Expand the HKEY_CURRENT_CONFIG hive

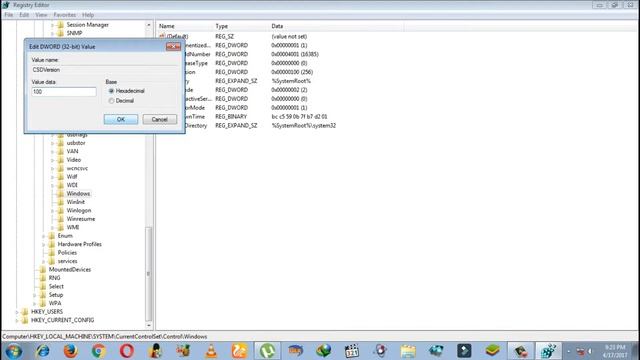click(x=17, y=320)
